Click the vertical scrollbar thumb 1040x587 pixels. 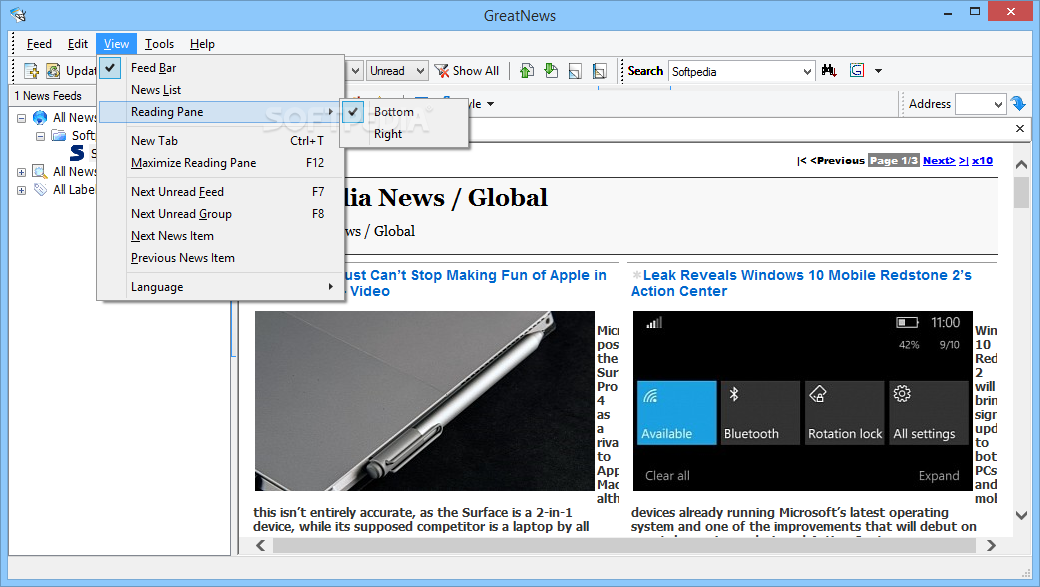(x=1021, y=192)
